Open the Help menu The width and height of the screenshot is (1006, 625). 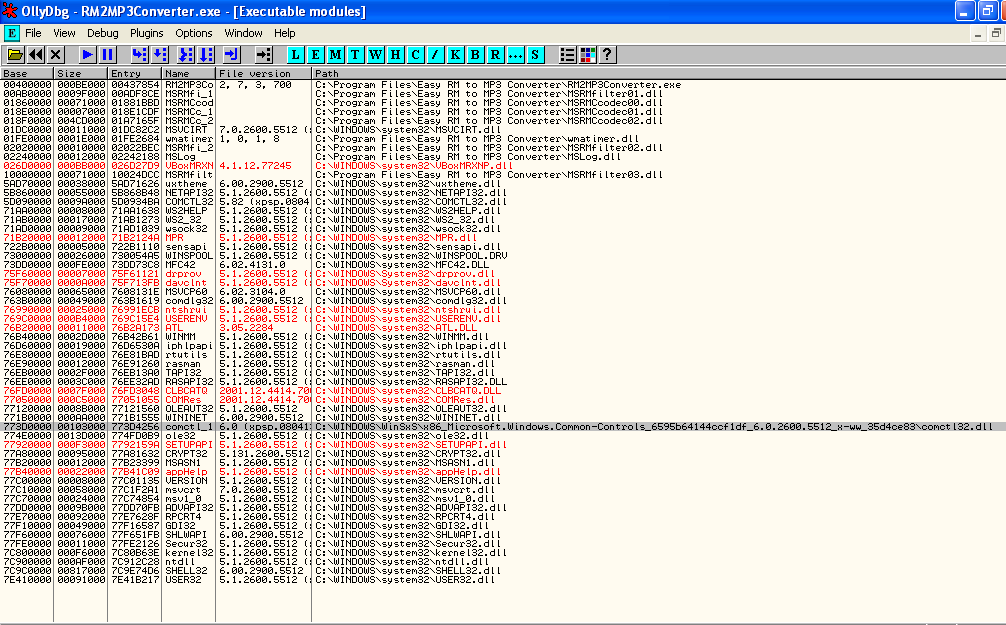tap(285, 33)
